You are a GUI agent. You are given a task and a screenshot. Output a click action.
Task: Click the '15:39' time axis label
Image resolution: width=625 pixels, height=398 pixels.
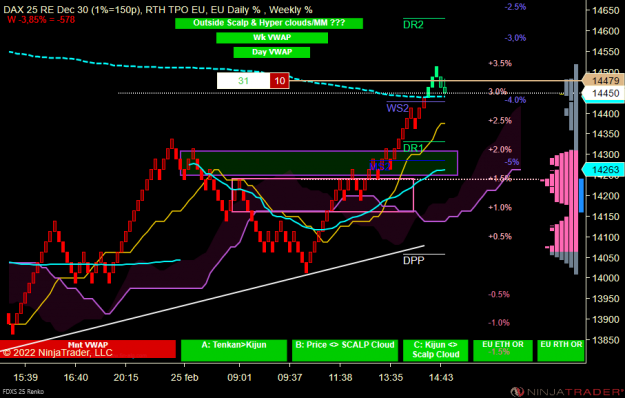tap(26, 377)
